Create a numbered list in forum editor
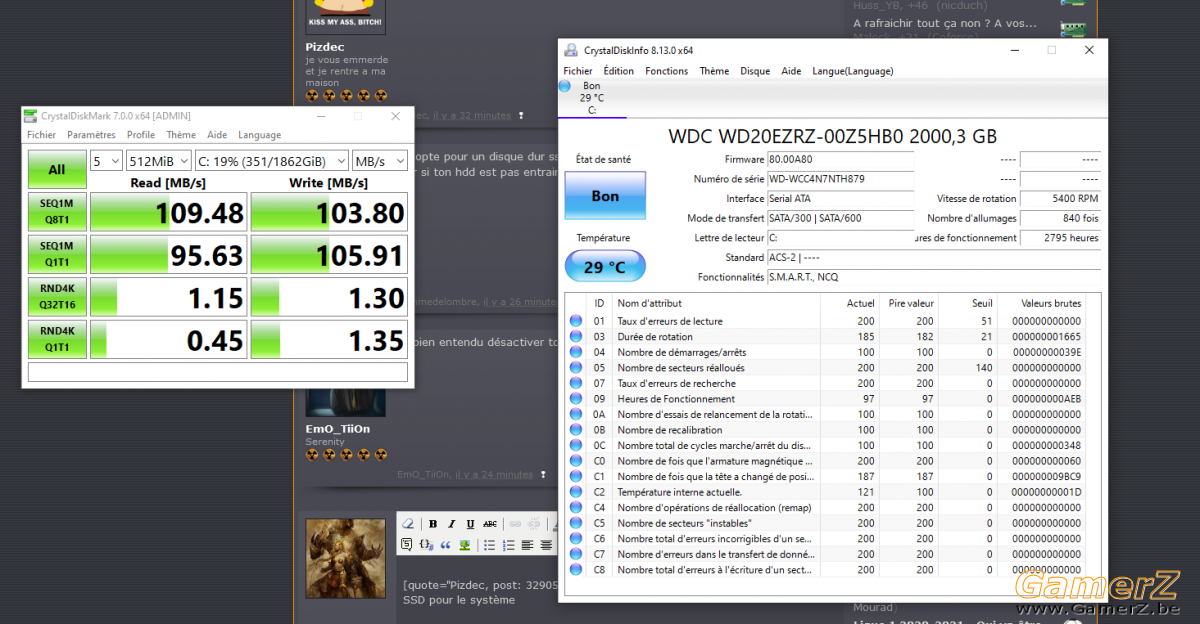Image resolution: width=1200 pixels, height=624 pixels. pos(508,545)
